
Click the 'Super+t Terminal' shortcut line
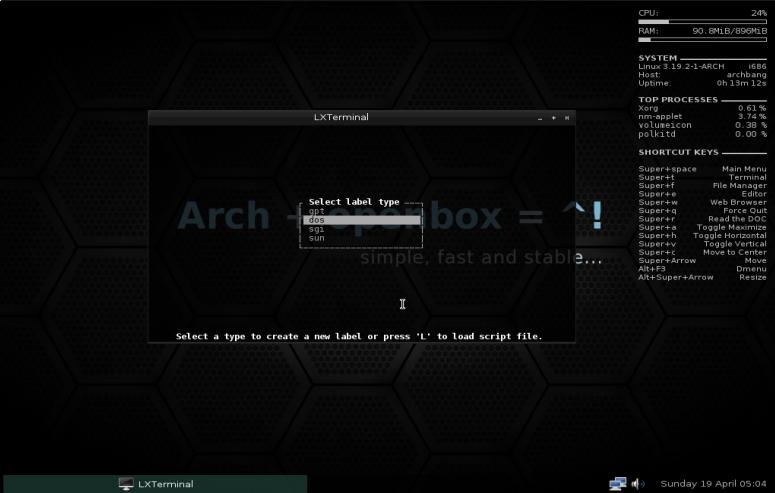pos(702,177)
